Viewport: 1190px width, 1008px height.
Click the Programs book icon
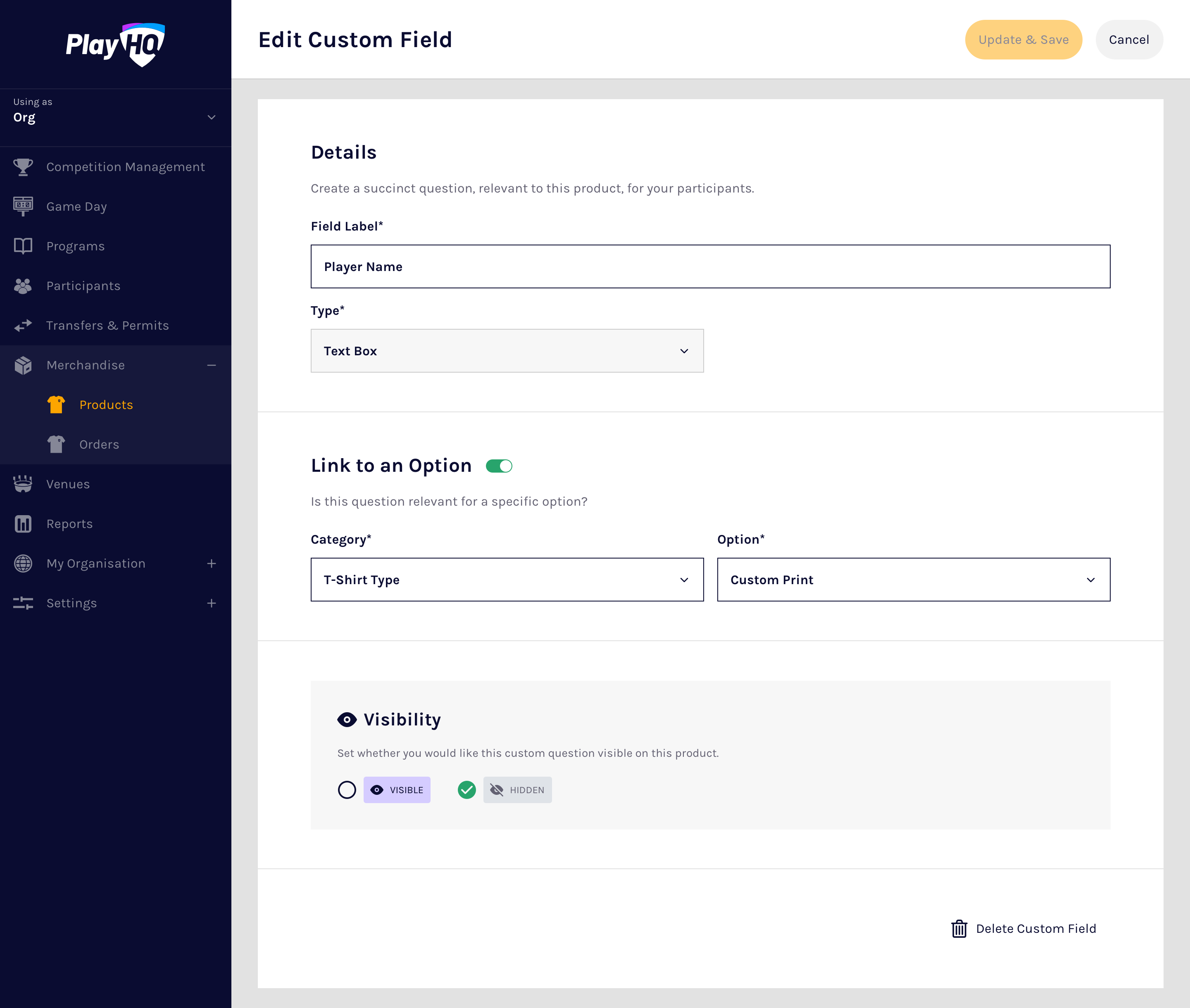click(23, 246)
